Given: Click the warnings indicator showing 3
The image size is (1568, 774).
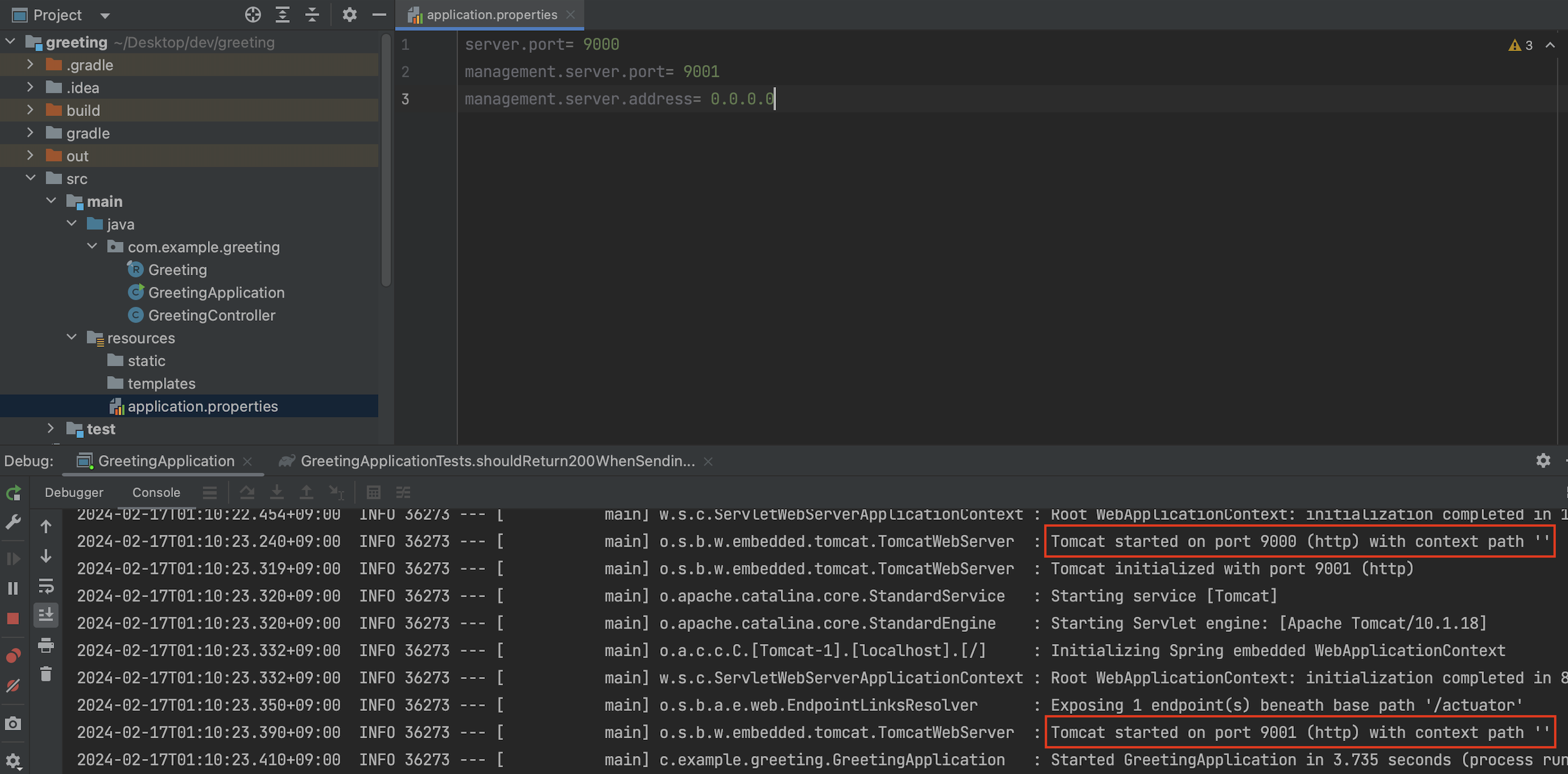Looking at the screenshot, I should (1521, 45).
